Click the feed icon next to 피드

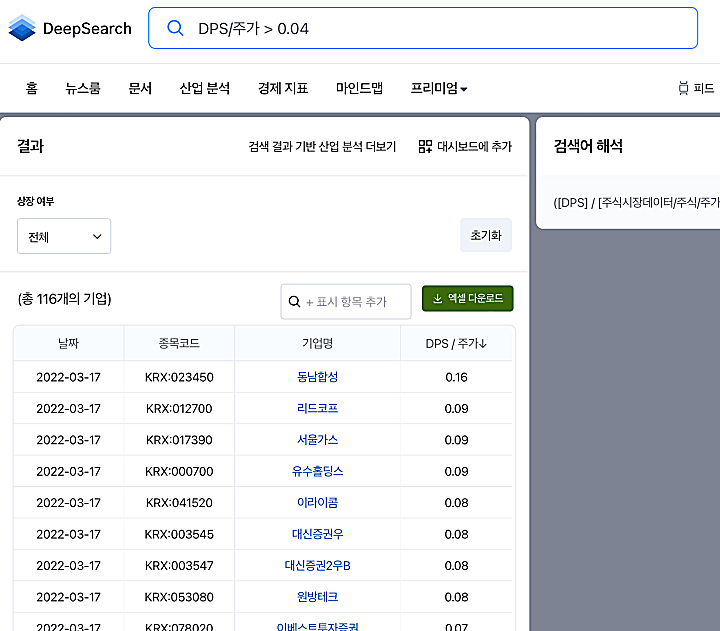point(683,88)
